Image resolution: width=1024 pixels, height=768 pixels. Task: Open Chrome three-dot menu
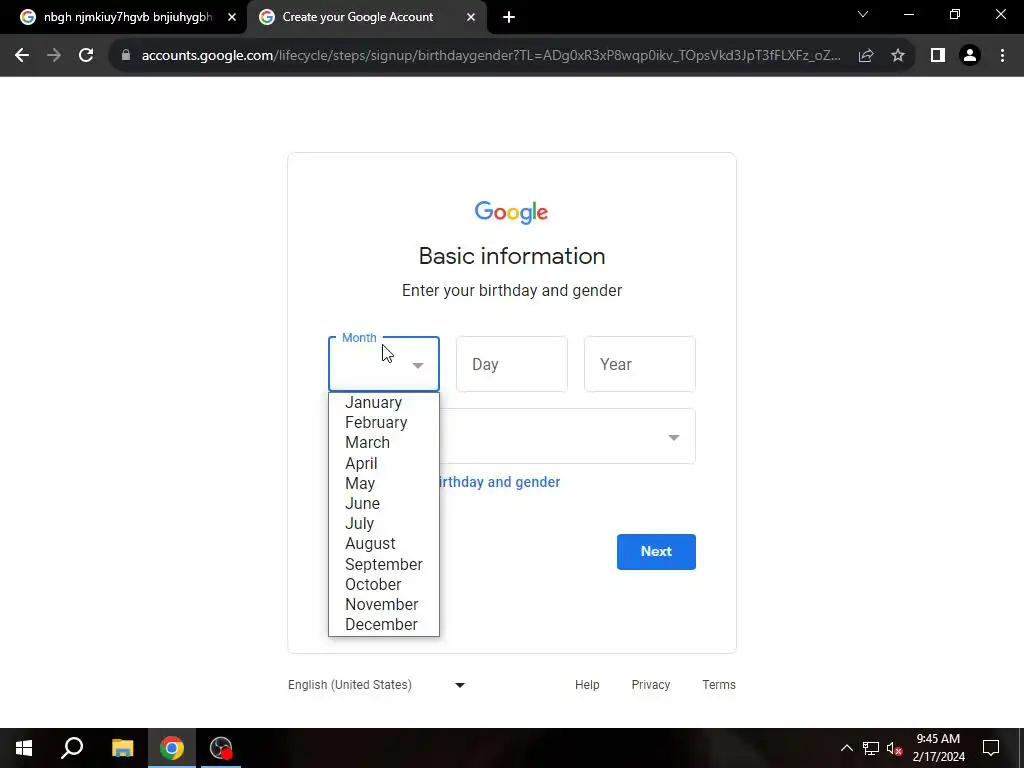(1002, 56)
